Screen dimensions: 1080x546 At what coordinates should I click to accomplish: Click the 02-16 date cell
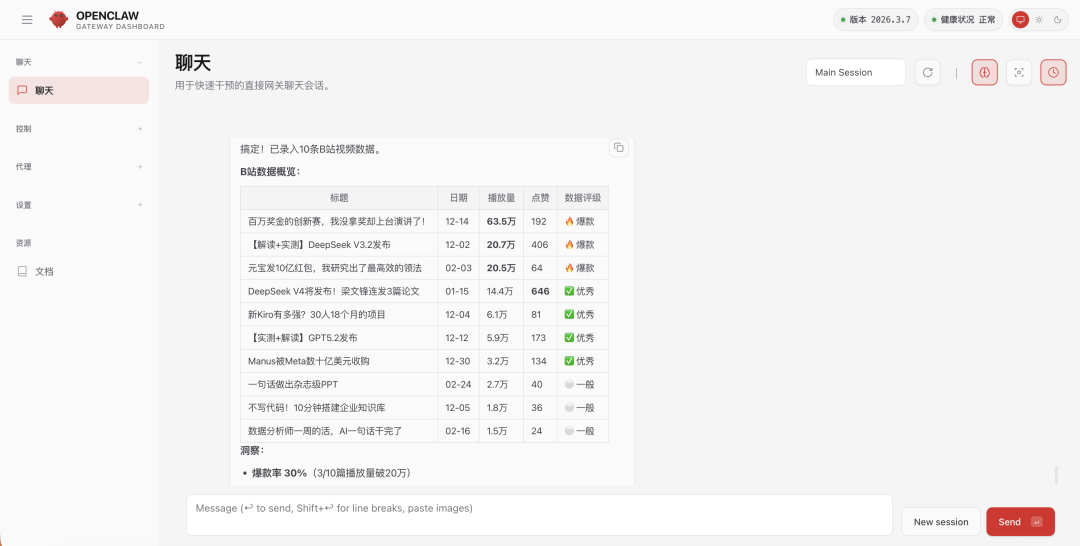[x=457, y=431]
